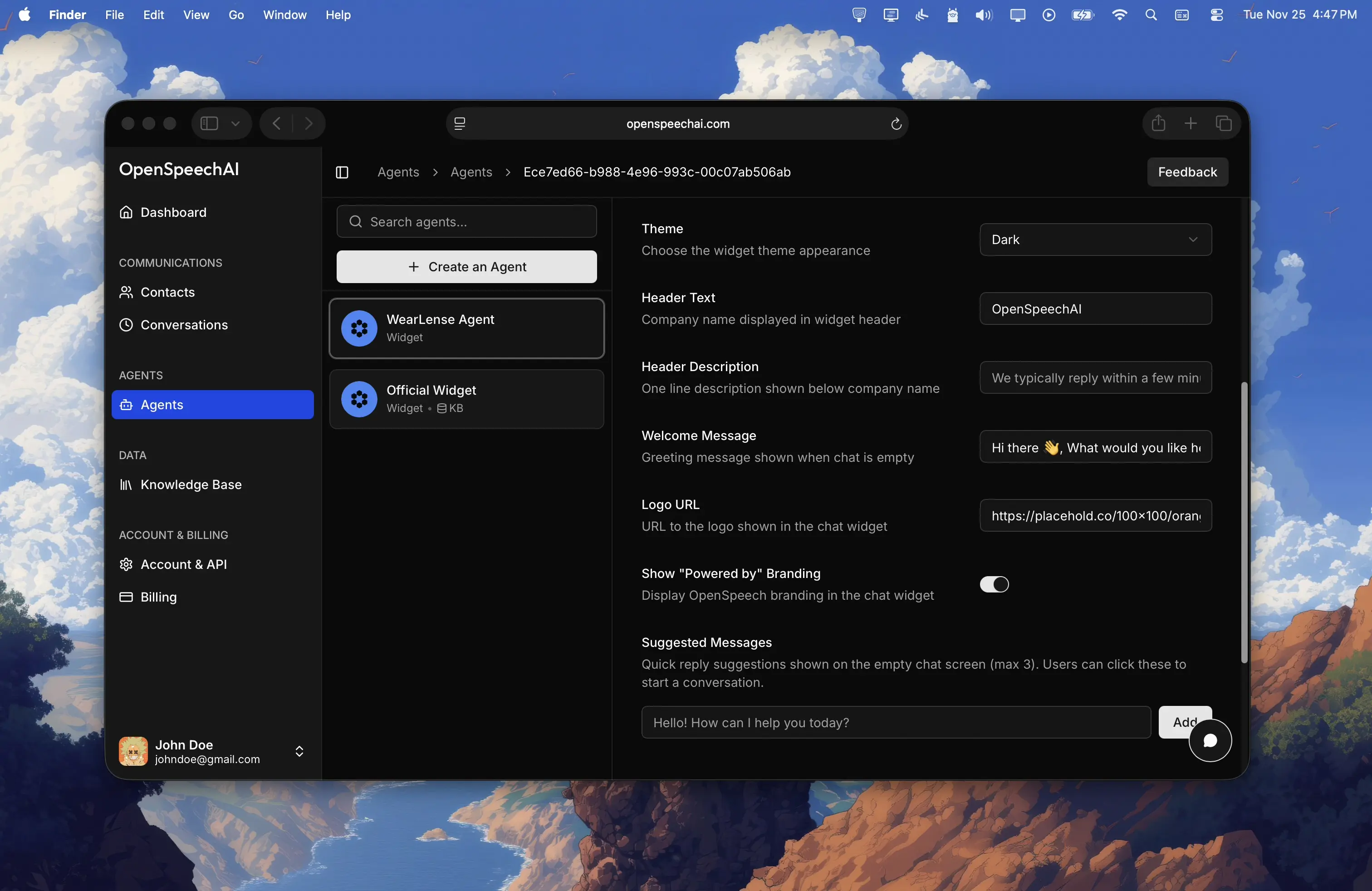Screen dimensions: 1372x891
Task: Click John Doe's profile avatar
Action: (133, 751)
